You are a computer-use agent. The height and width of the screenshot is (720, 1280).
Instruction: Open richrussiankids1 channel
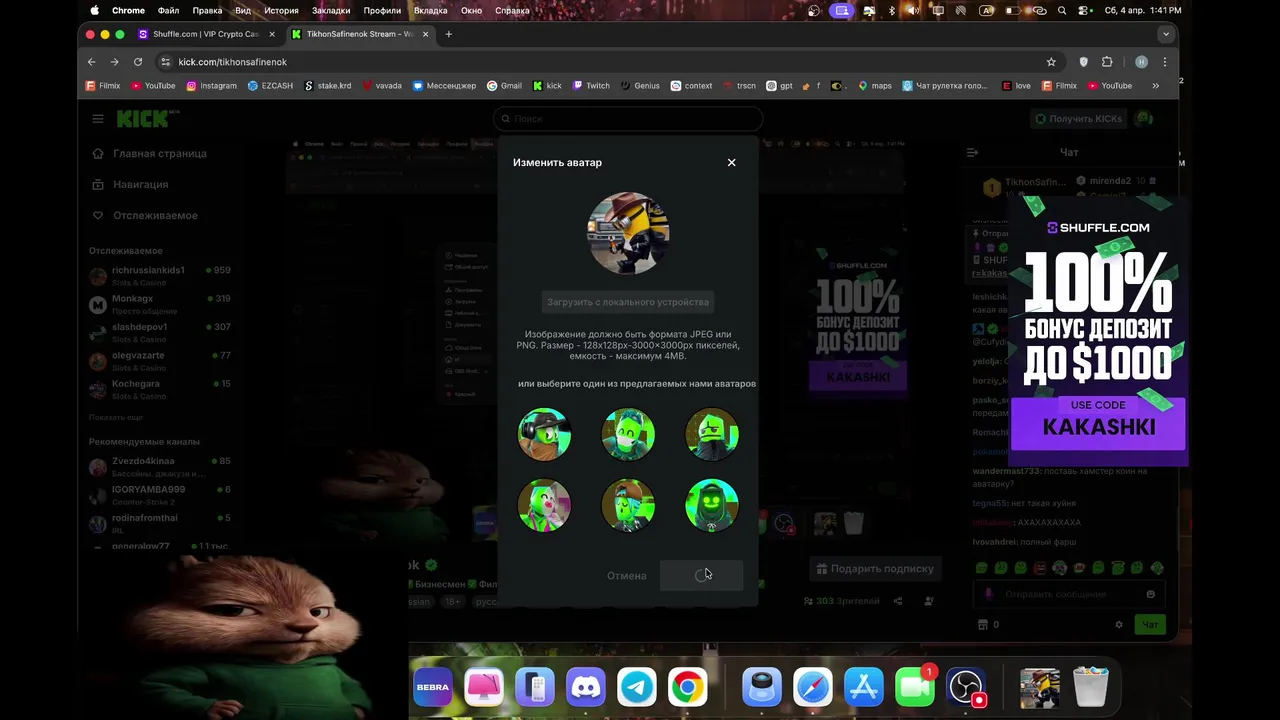(160, 276)
